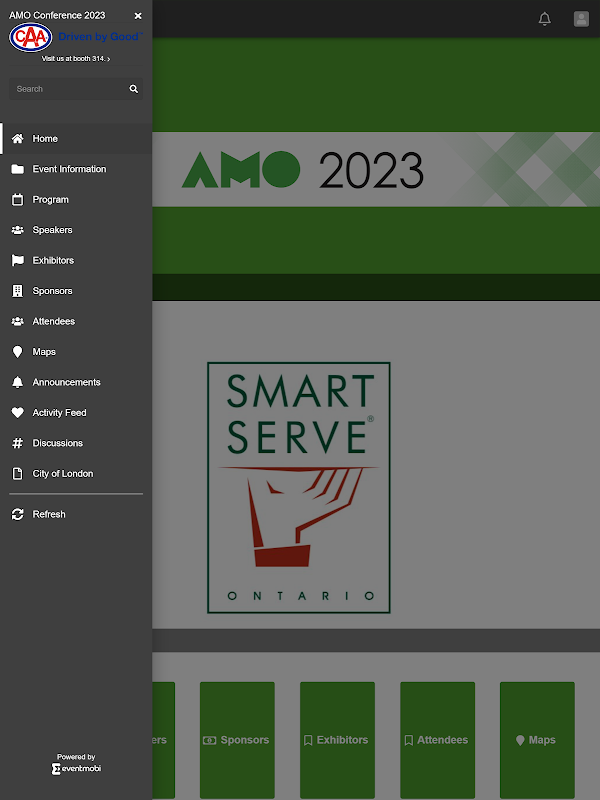Screen dimensions: 600x800
Task: Click the Discussions hash icon
Action: [x=17, y=443]
